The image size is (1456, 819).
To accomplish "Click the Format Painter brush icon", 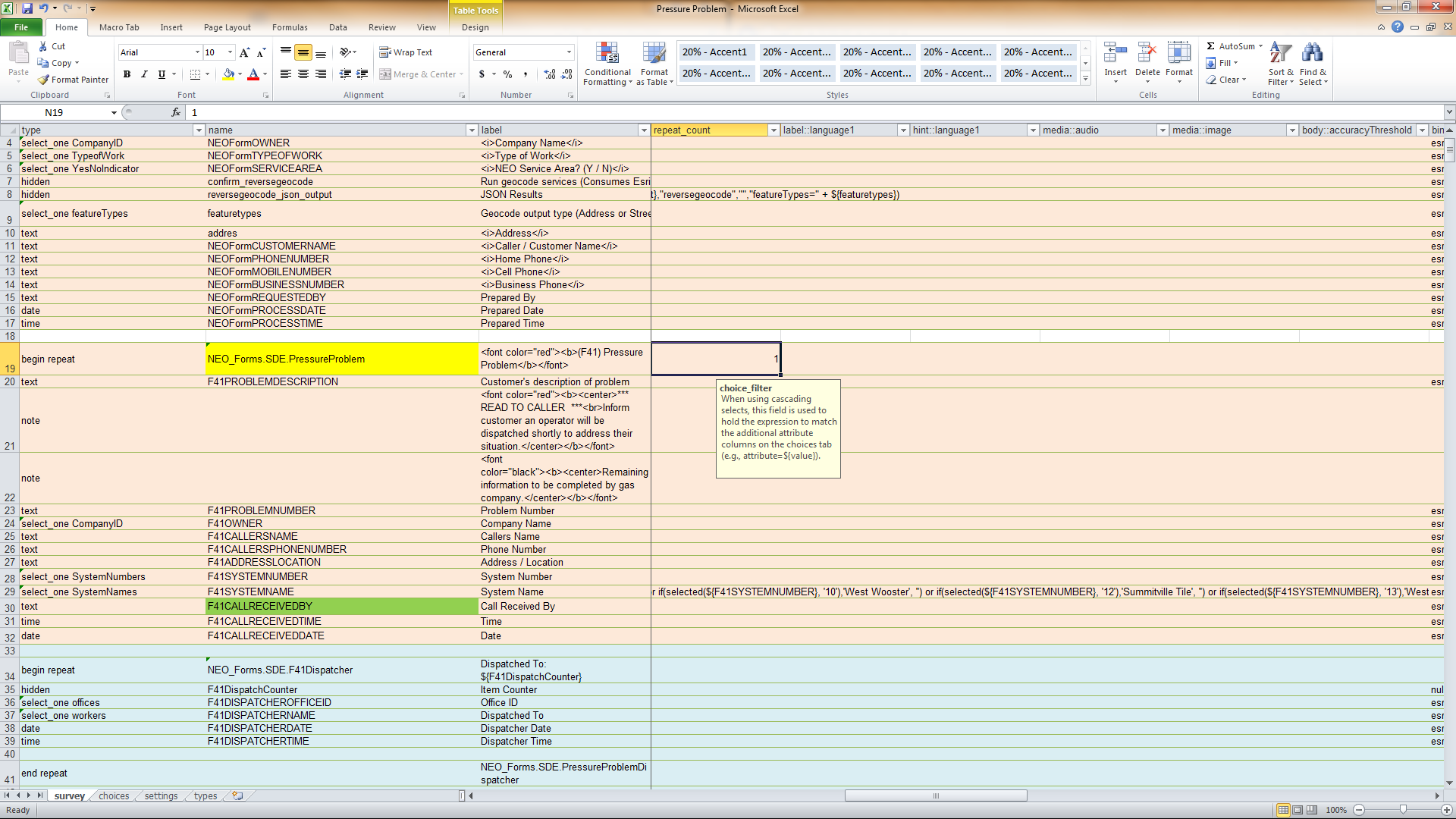I will 44,80.
